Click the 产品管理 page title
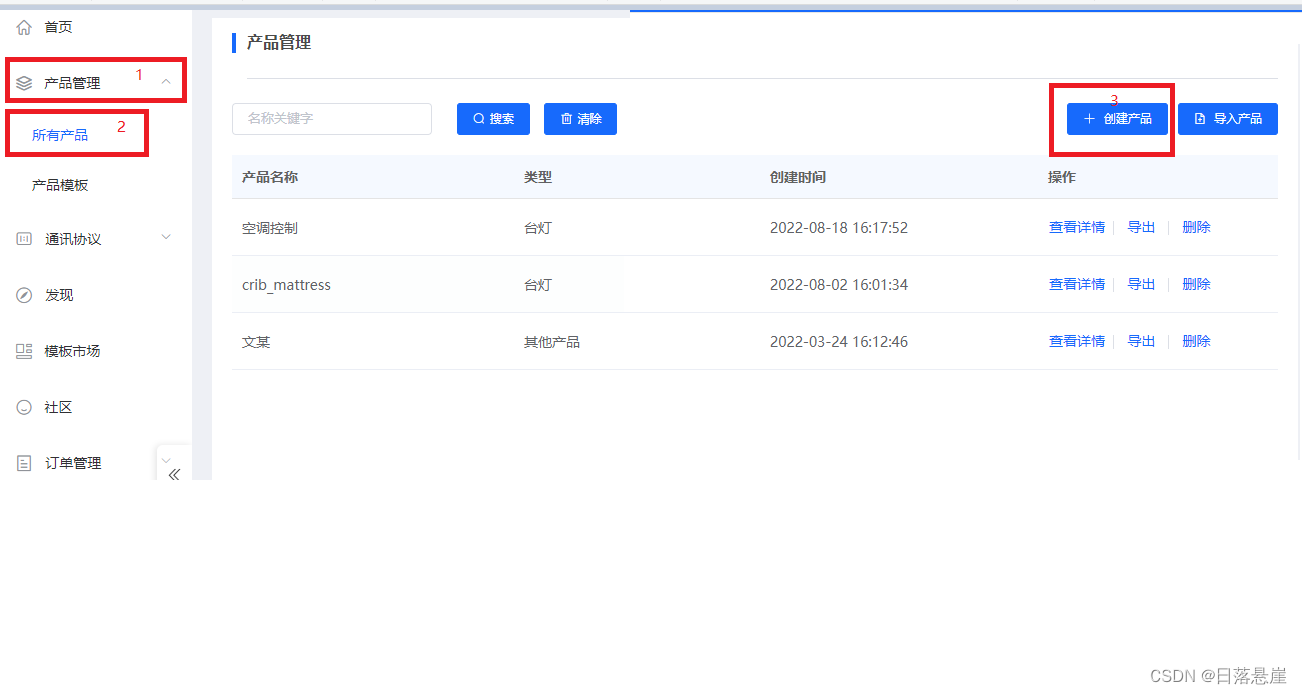1302x694 pixels. click(279, 42)
